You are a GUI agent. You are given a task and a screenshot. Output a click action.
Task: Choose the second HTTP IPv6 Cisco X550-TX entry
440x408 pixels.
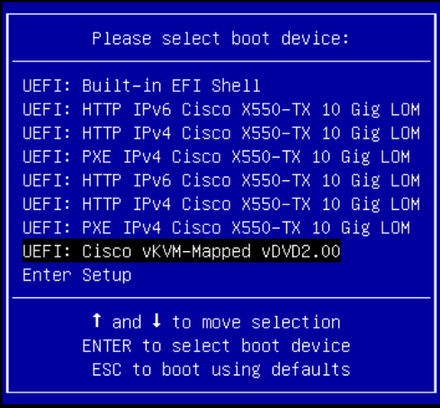pyautogui.click(x=221, y=181)
